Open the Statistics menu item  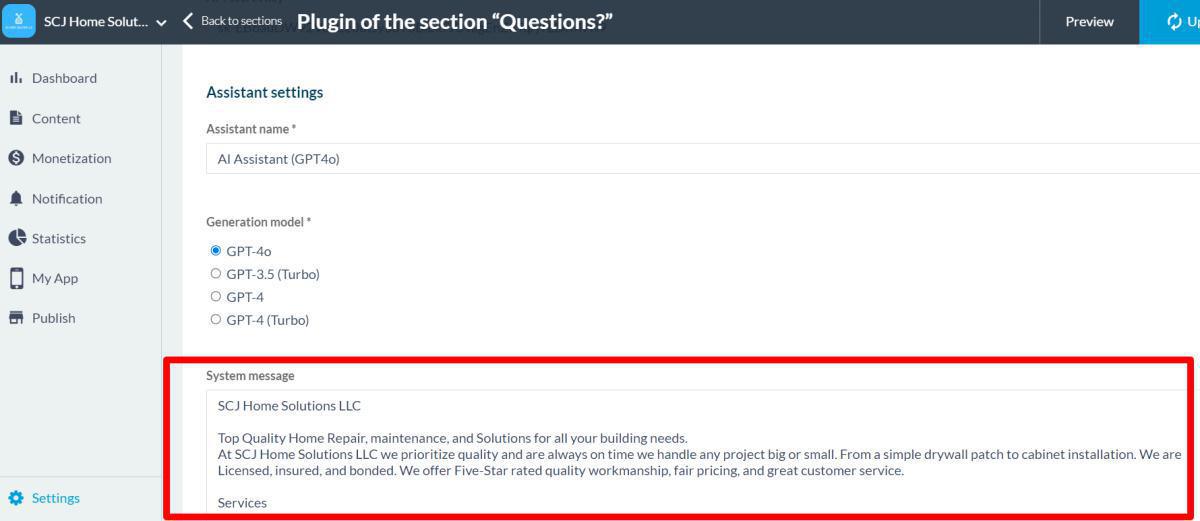click(x=58, y=238)
